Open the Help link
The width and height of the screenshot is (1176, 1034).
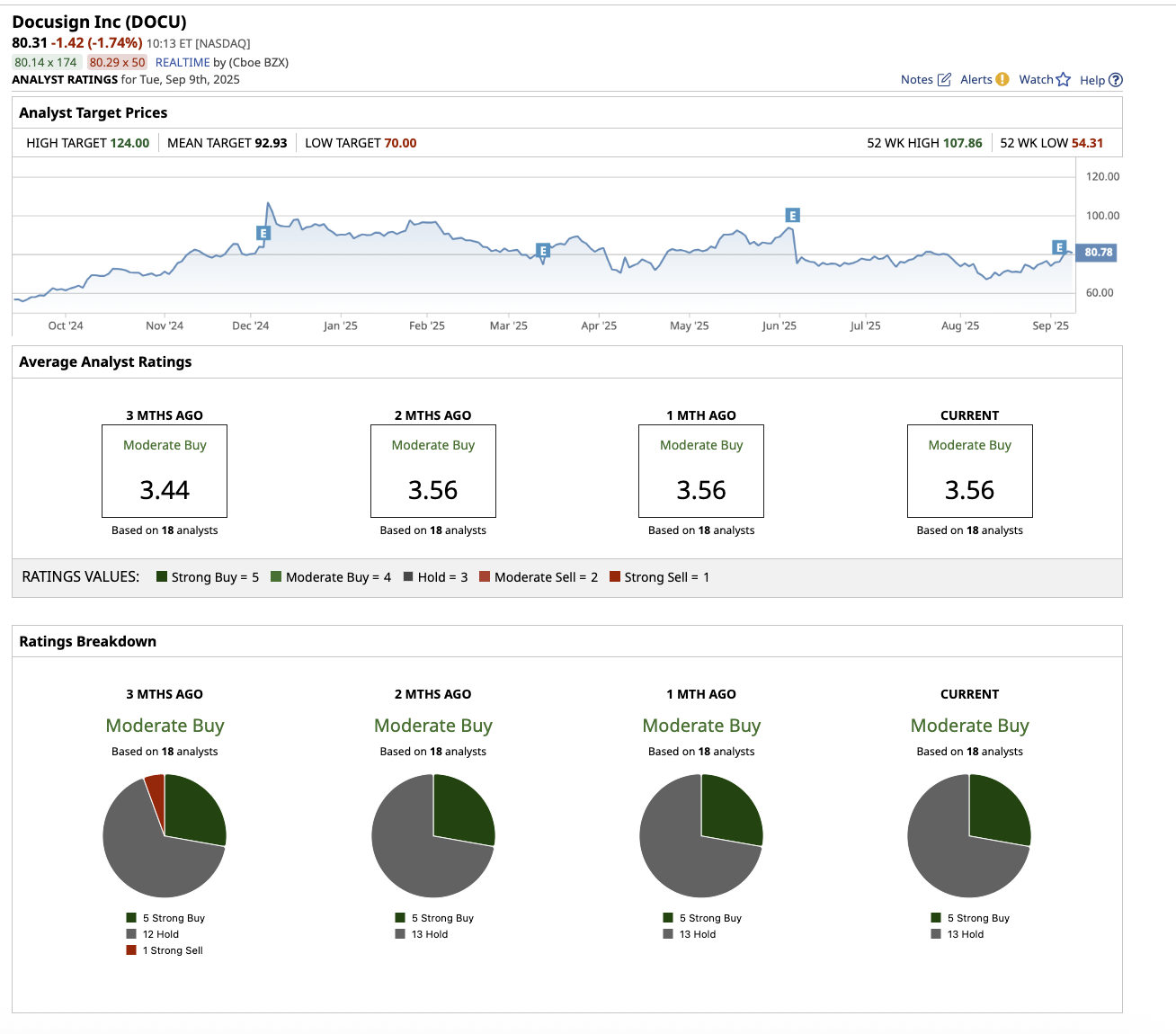[1092, 80]
